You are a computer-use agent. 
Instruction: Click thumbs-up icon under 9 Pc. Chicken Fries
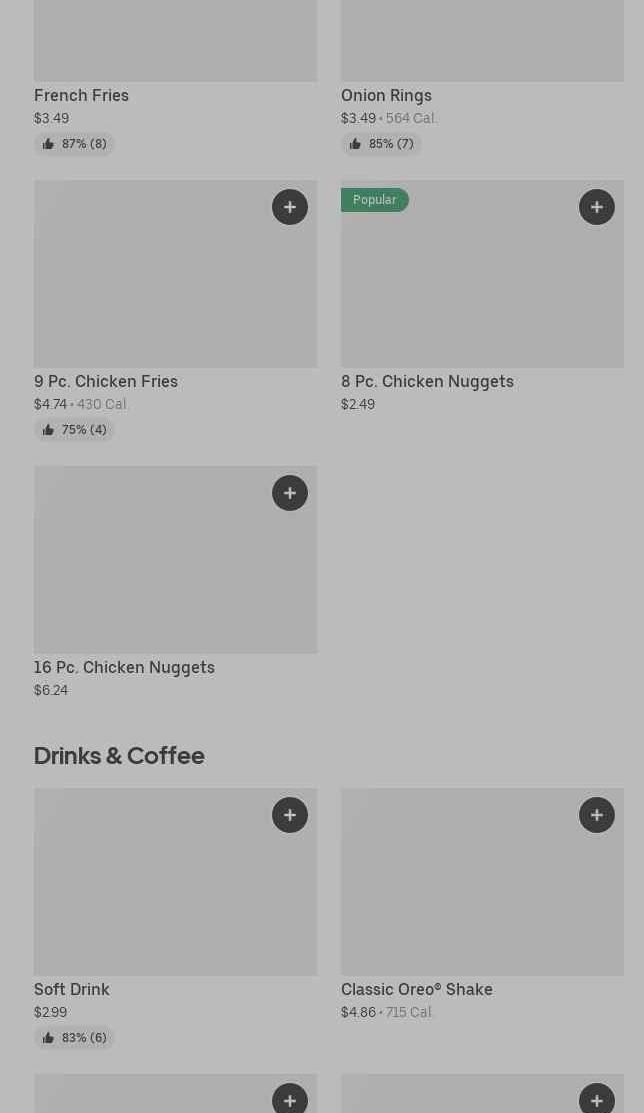(x=48, y=430)
